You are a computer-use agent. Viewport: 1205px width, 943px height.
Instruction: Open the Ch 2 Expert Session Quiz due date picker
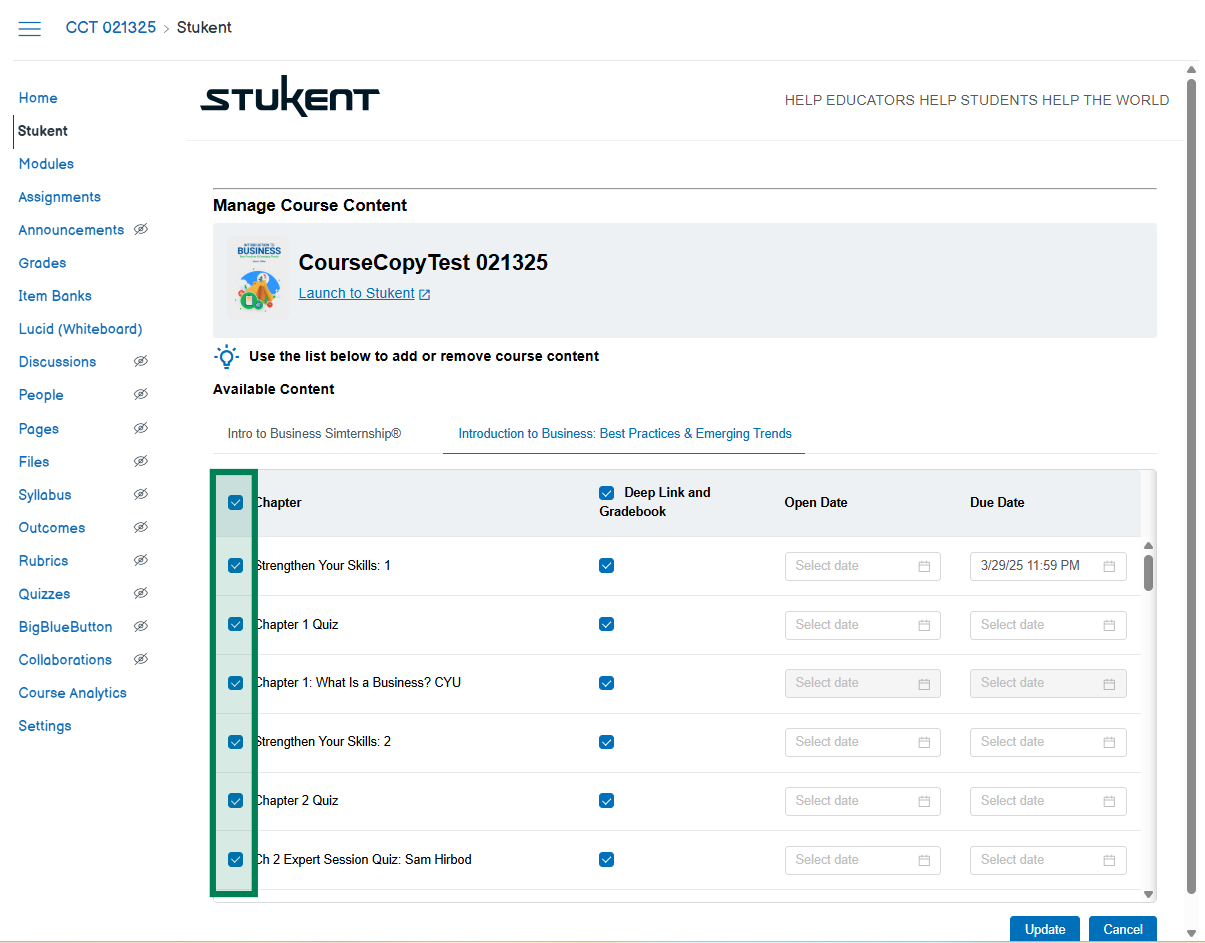[x=1047, y=860]
